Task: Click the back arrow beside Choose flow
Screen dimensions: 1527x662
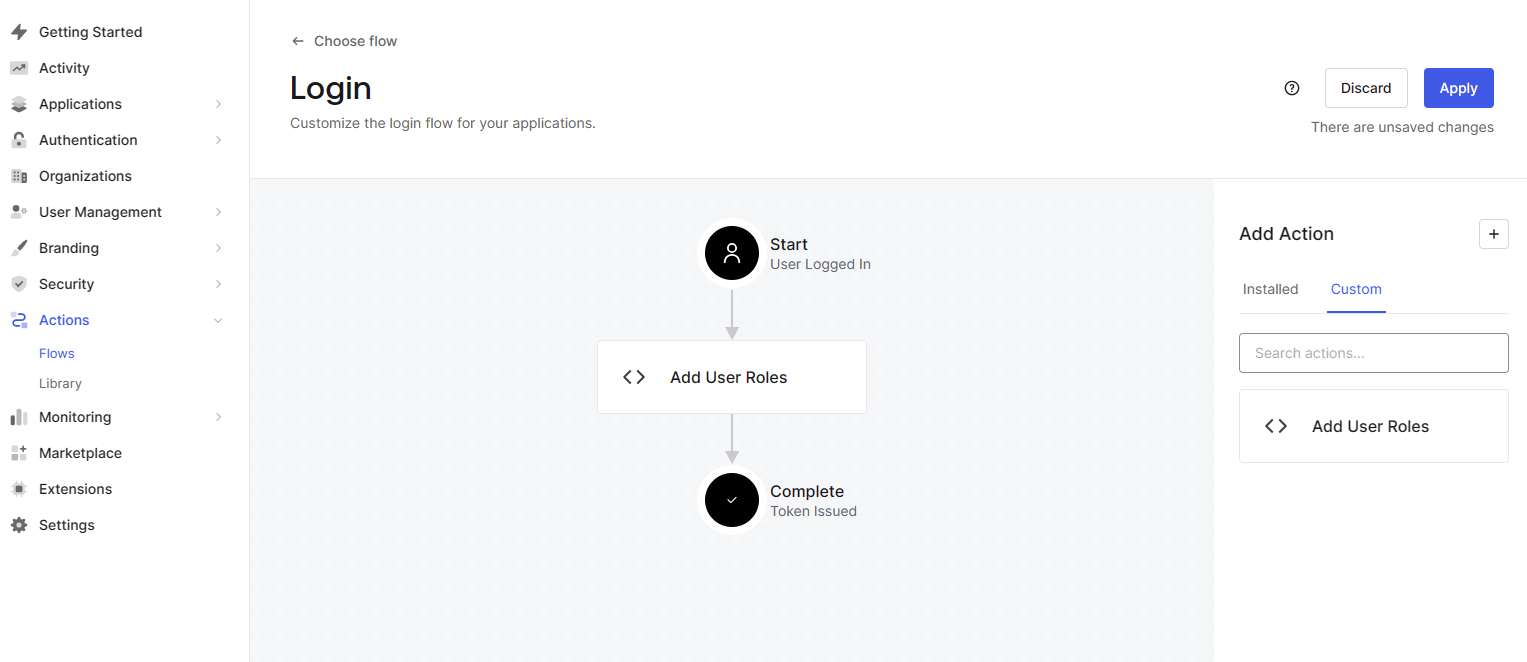Action: tap(297, 40)
